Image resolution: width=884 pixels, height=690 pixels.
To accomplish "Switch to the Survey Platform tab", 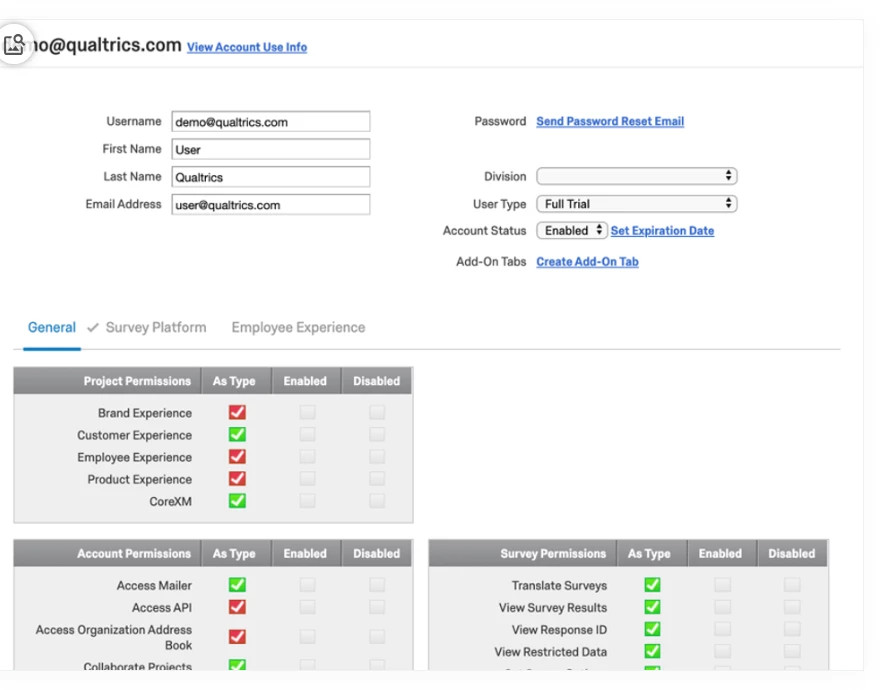I will coord(156,328).
